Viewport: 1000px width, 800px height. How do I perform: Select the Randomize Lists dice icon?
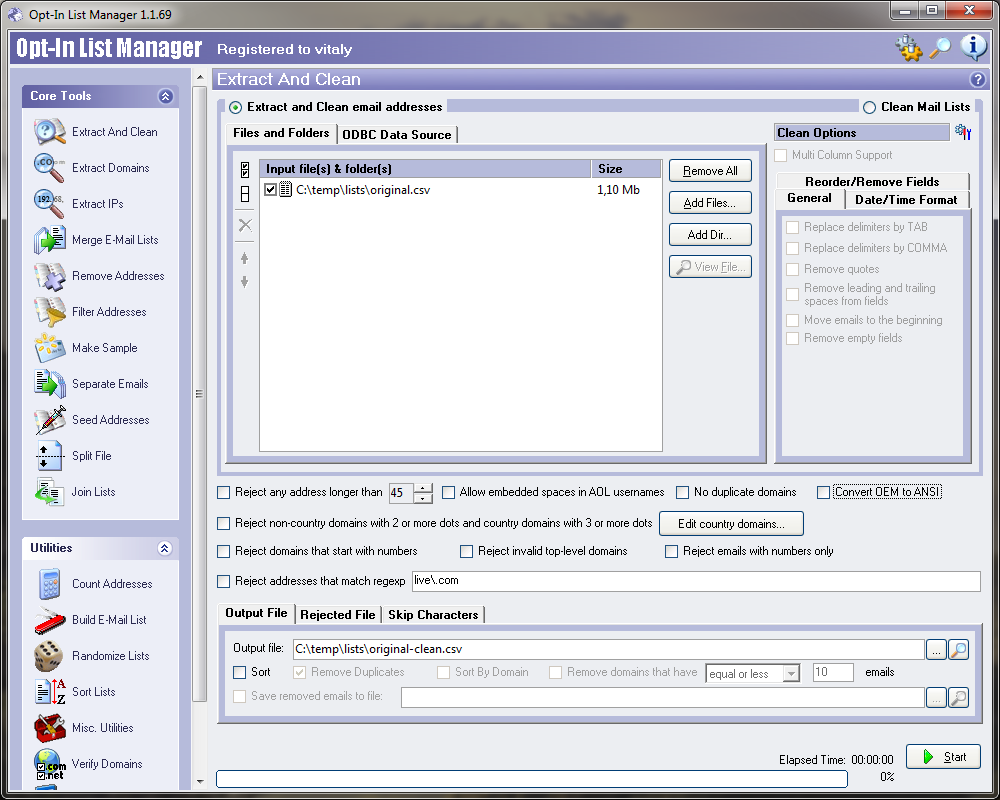49,656
